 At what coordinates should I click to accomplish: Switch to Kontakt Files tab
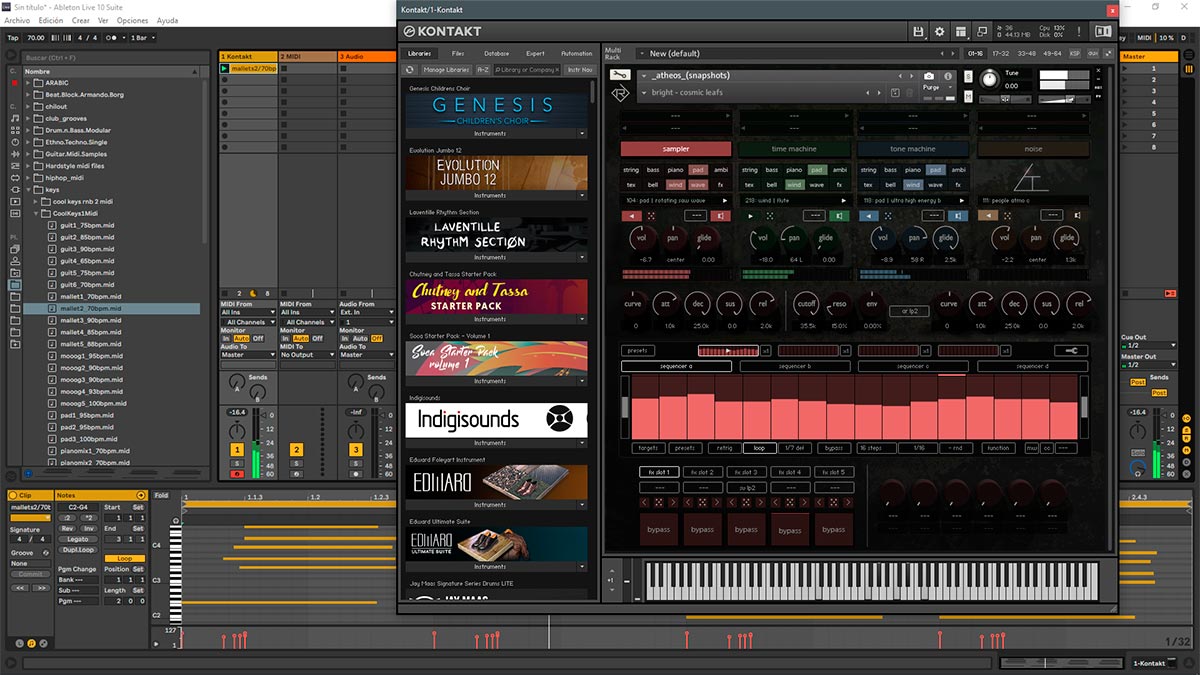[458, 53]
